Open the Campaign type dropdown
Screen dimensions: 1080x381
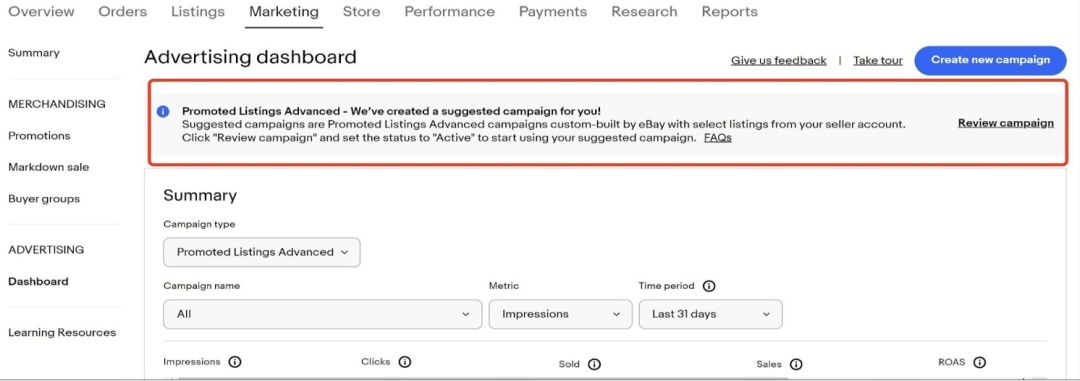pos(262,252)
